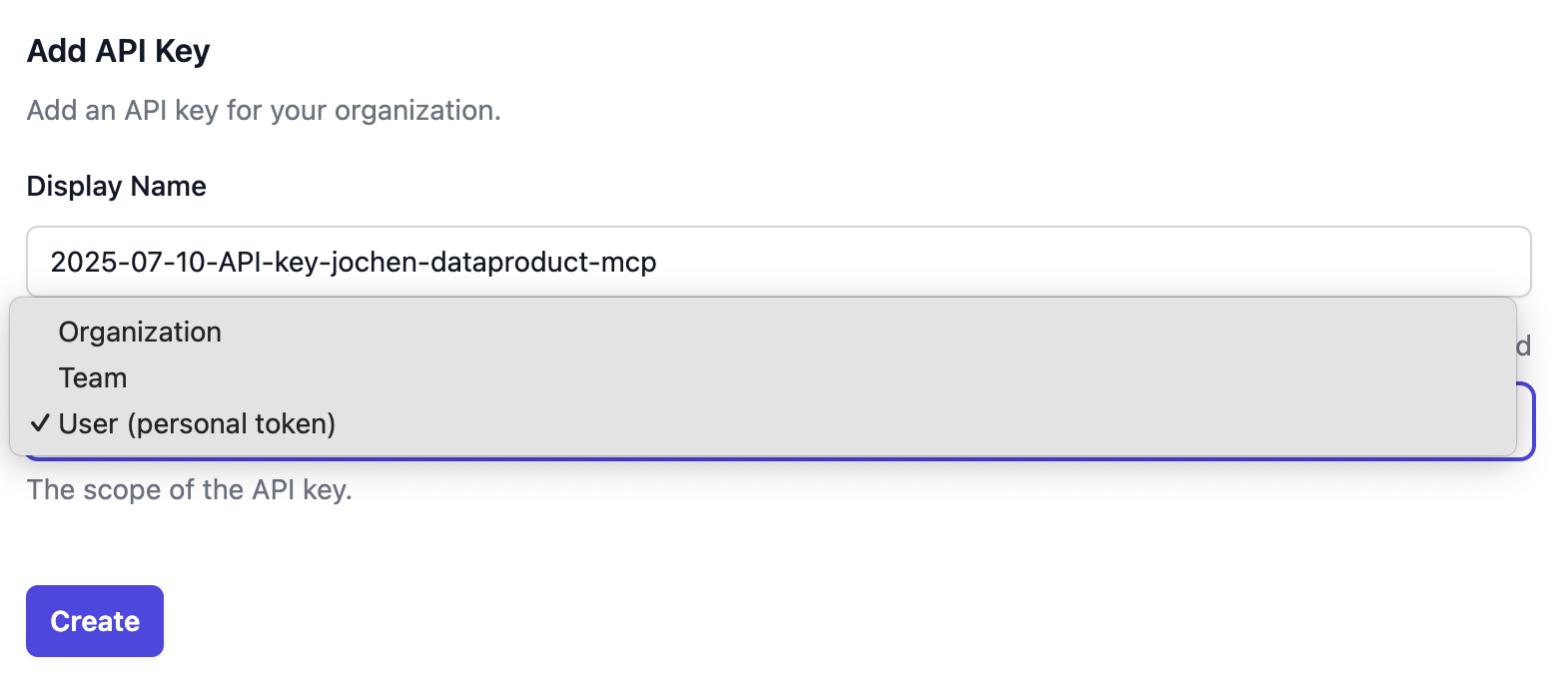Click the 'Add API Key' heading

[x=118, y=51]
